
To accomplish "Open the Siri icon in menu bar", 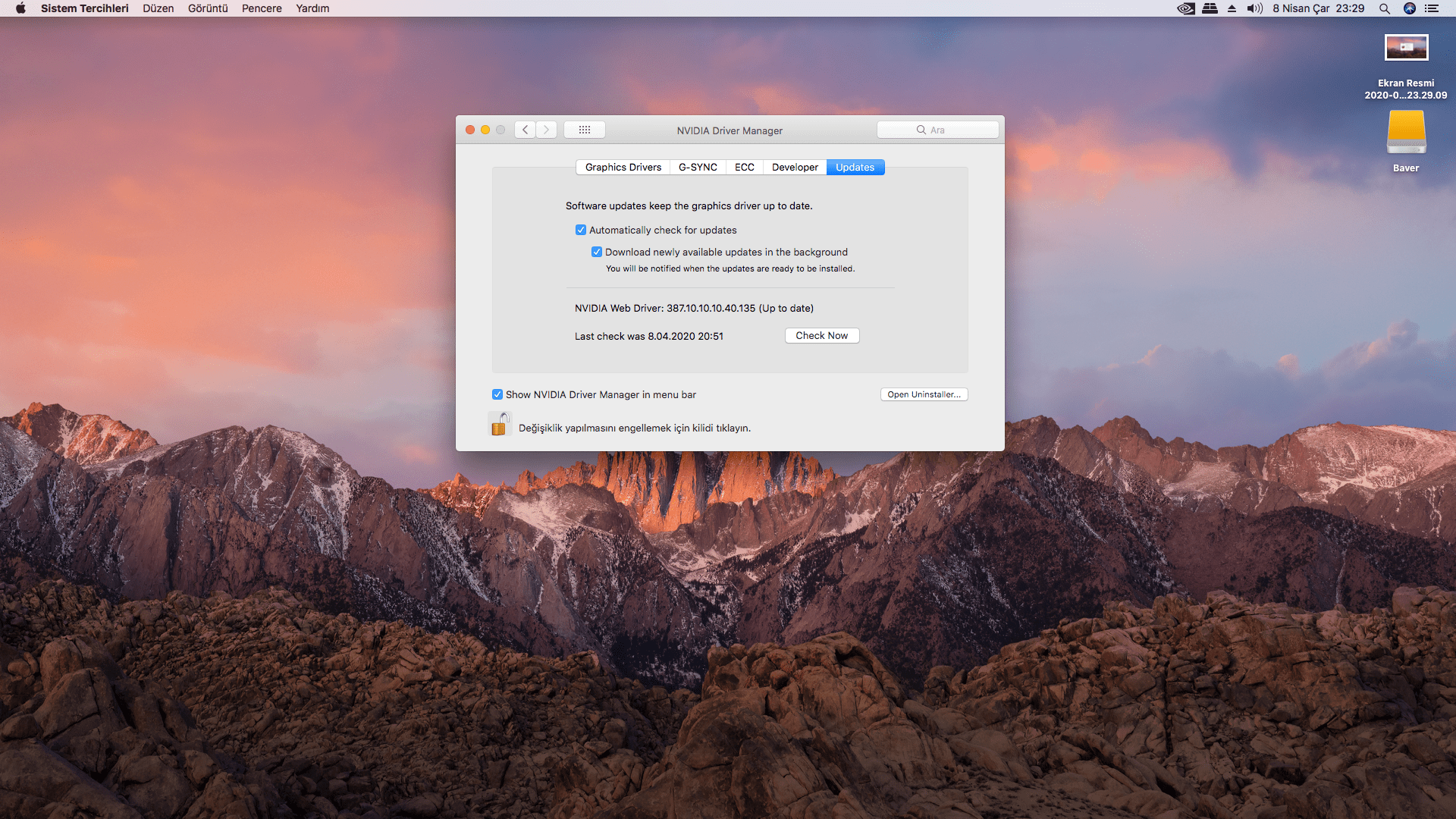I will point(1409,8).
